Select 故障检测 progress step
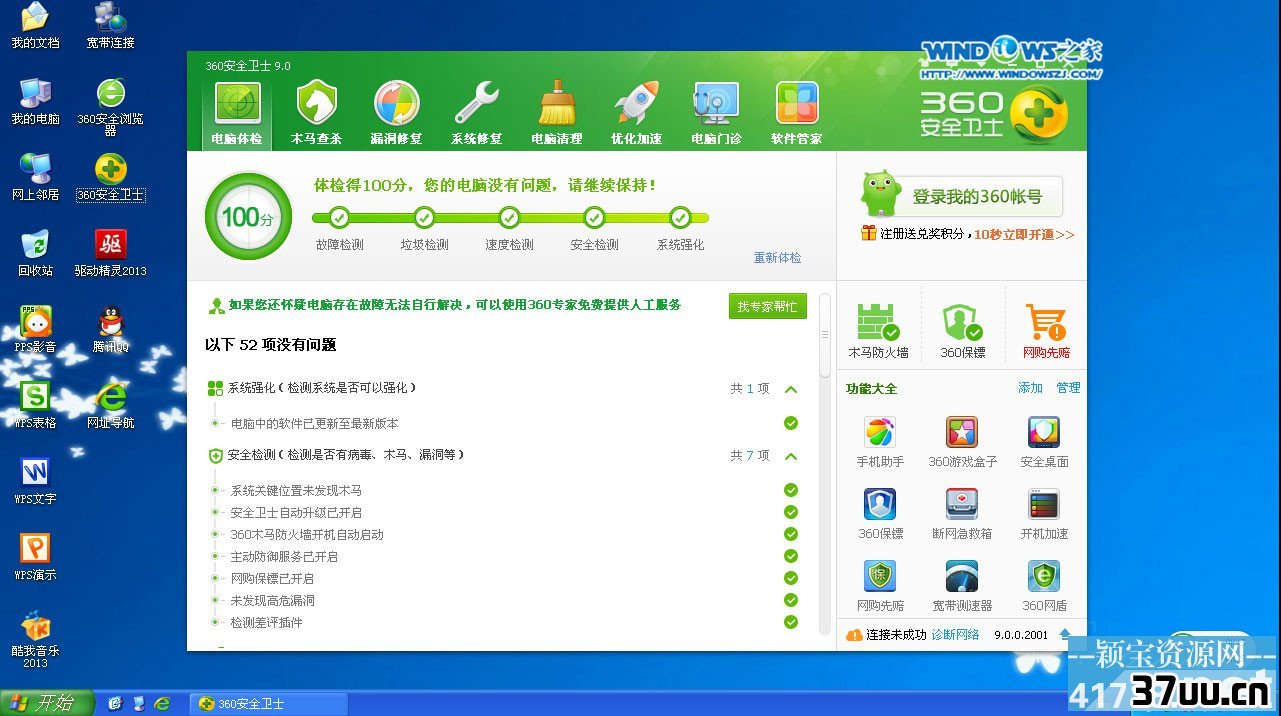The width and height of the screenshot is (1281, 716). coord(339,217)
